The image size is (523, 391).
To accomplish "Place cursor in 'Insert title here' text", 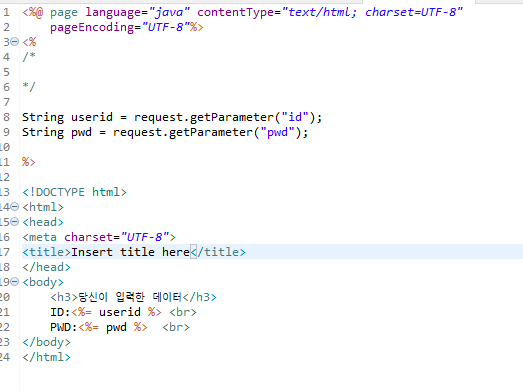I will pos(130,252).
